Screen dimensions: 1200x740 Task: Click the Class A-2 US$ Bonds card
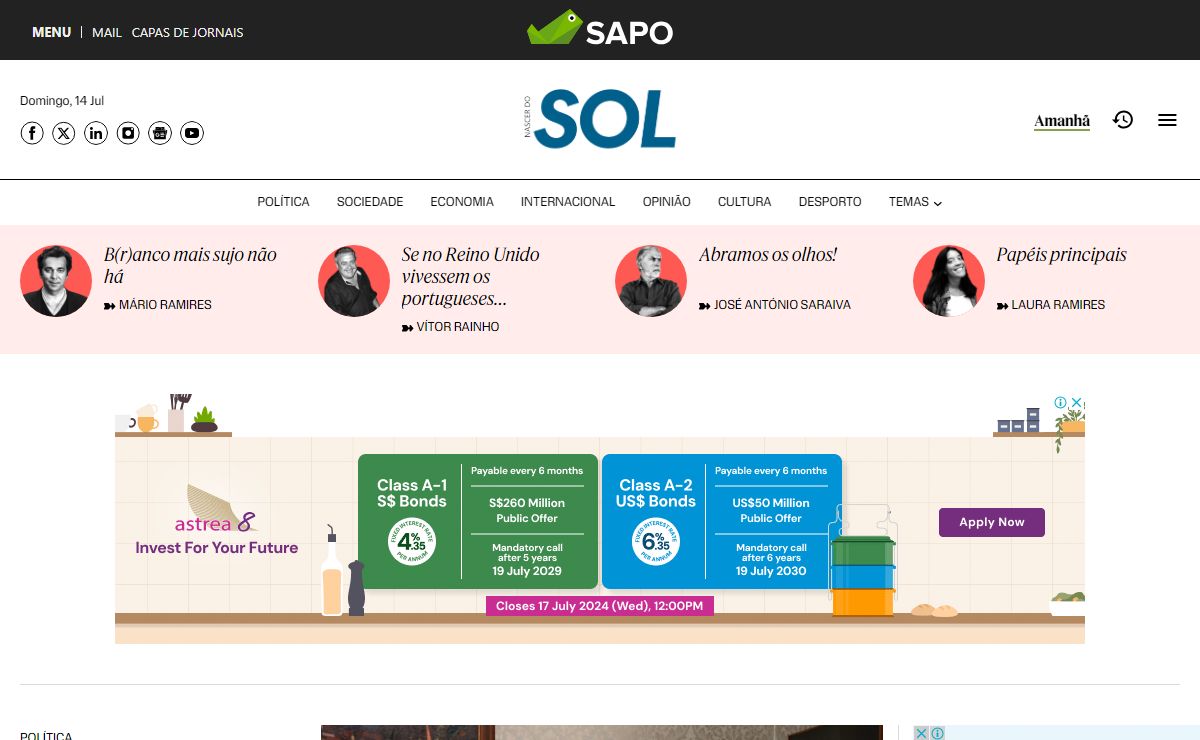pos(722,521)
